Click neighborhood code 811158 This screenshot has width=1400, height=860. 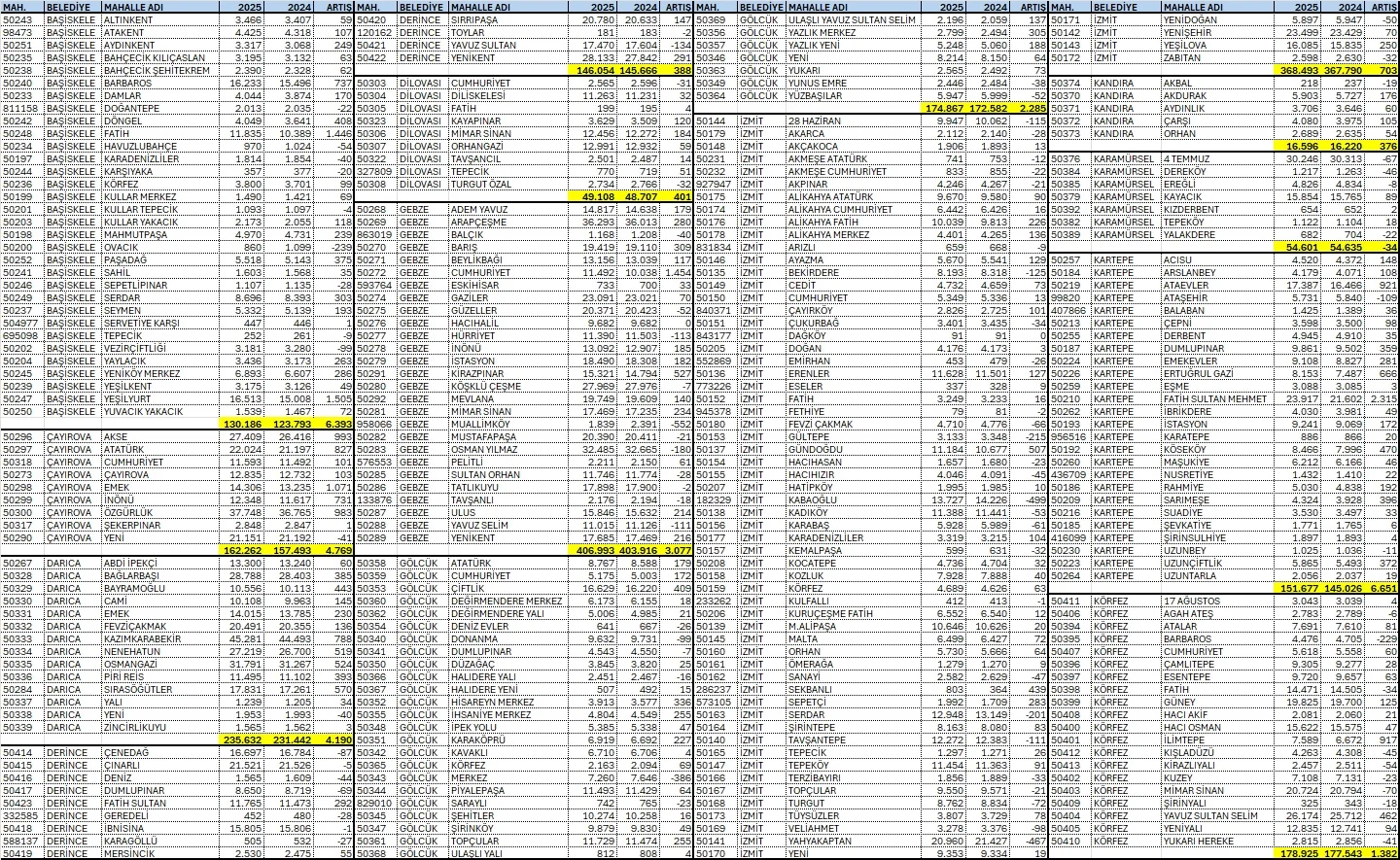pyautogui.click(x=22, y=109)
